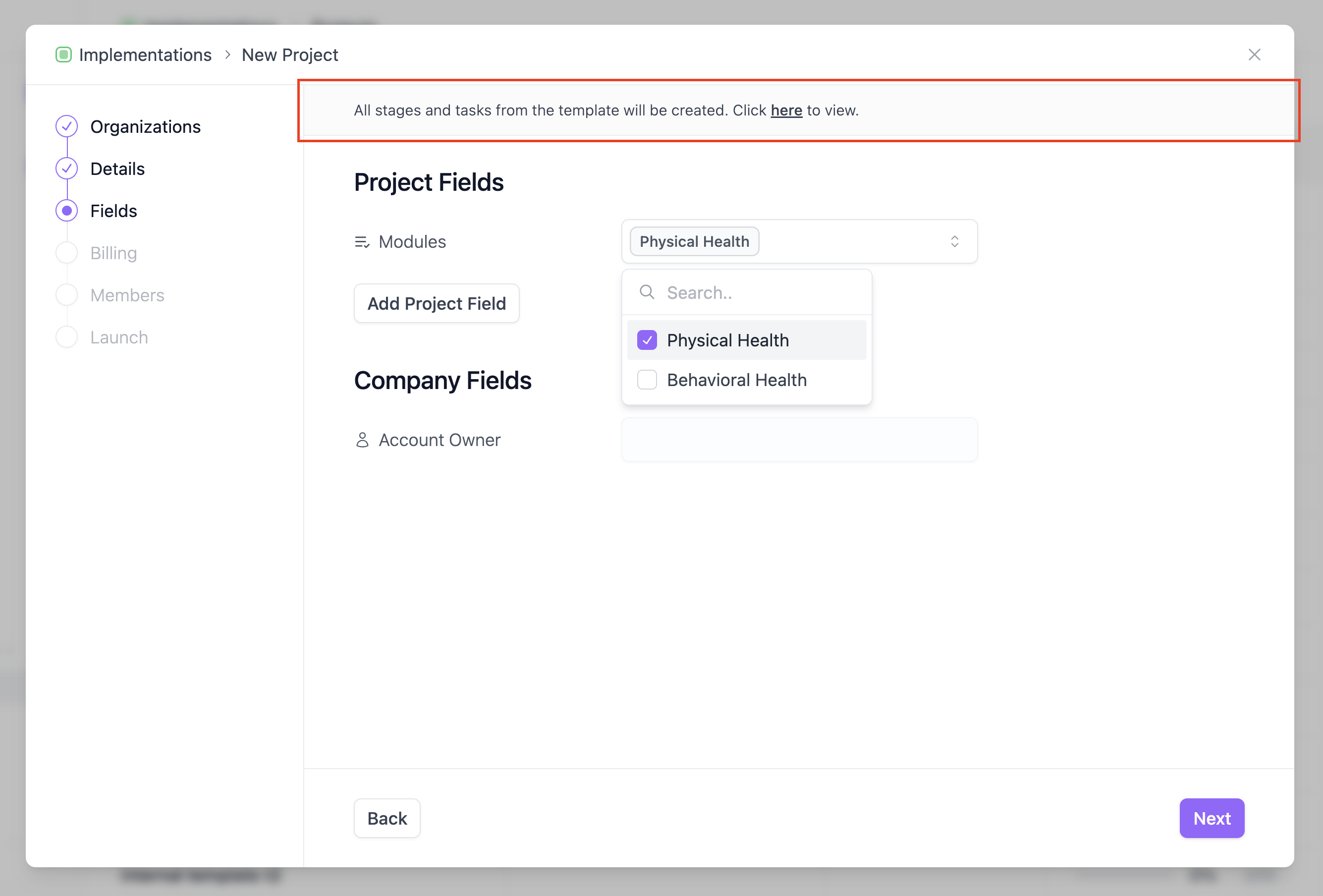The image size is (1323, 896).
Task: Click the green Implementations icon
Action: (63, 55)
